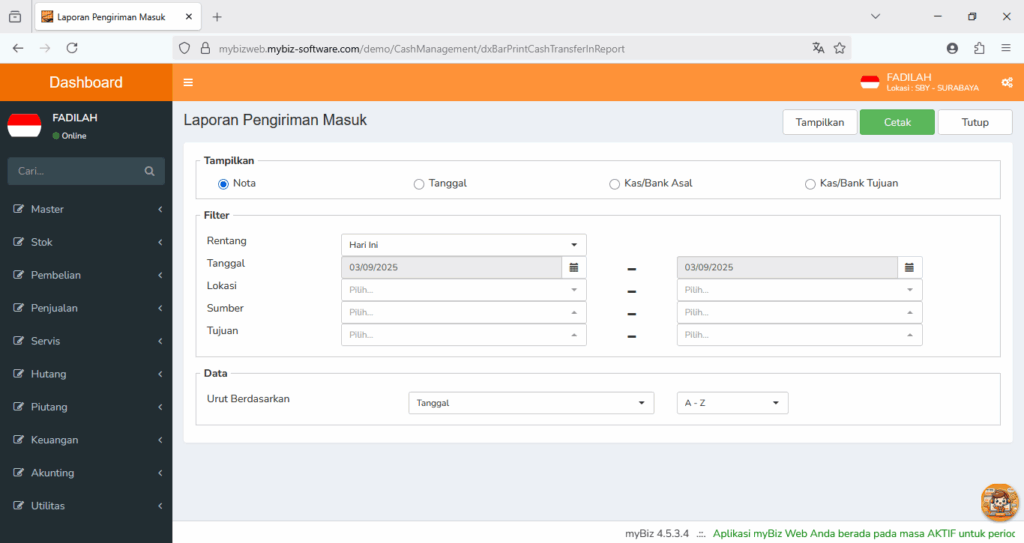Viewport: 1024px width, 543px height.
Task: Click the Tampilkan button
Action: pyautogui.click(x=820, y=122)
